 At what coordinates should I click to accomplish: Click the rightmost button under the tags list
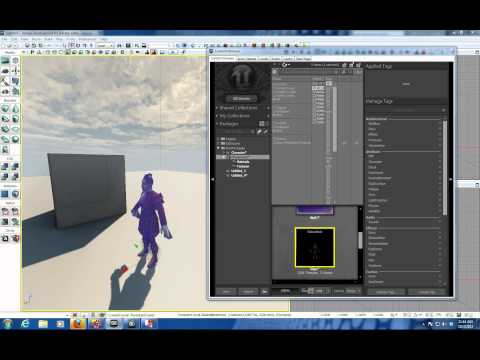pyautogui.click(x=427, y=292)
